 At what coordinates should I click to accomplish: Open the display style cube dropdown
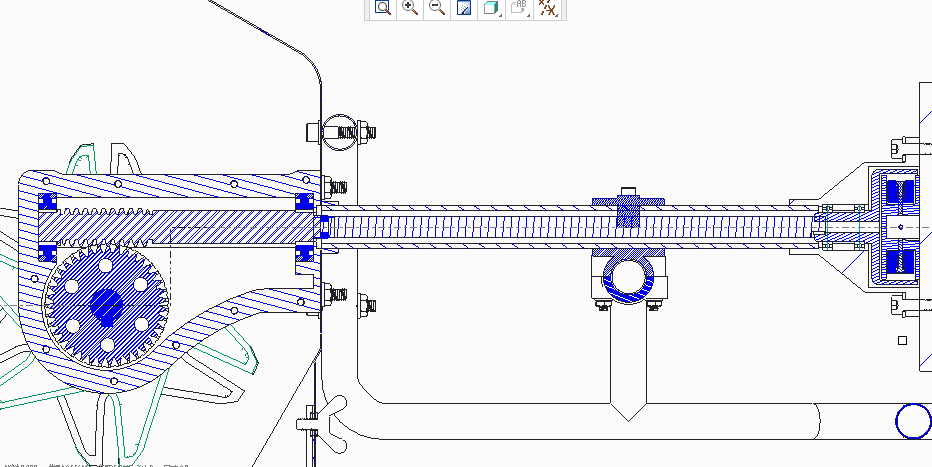(492, 8)
